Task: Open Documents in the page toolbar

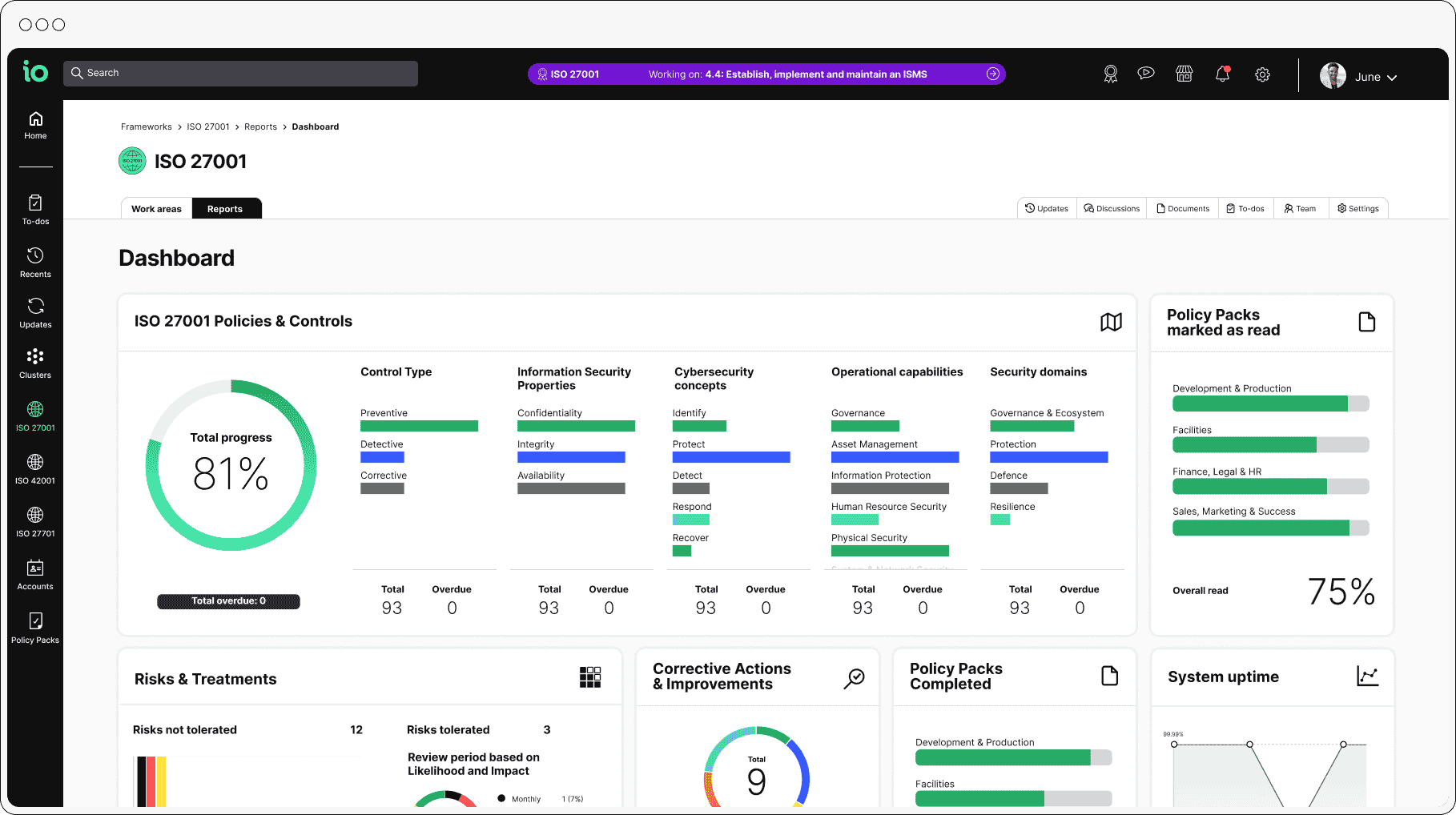Action: pos(1183,208)
